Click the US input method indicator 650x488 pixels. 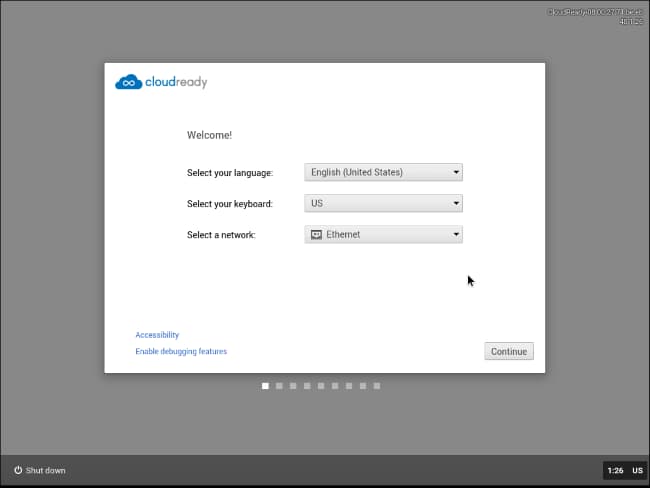637,470
